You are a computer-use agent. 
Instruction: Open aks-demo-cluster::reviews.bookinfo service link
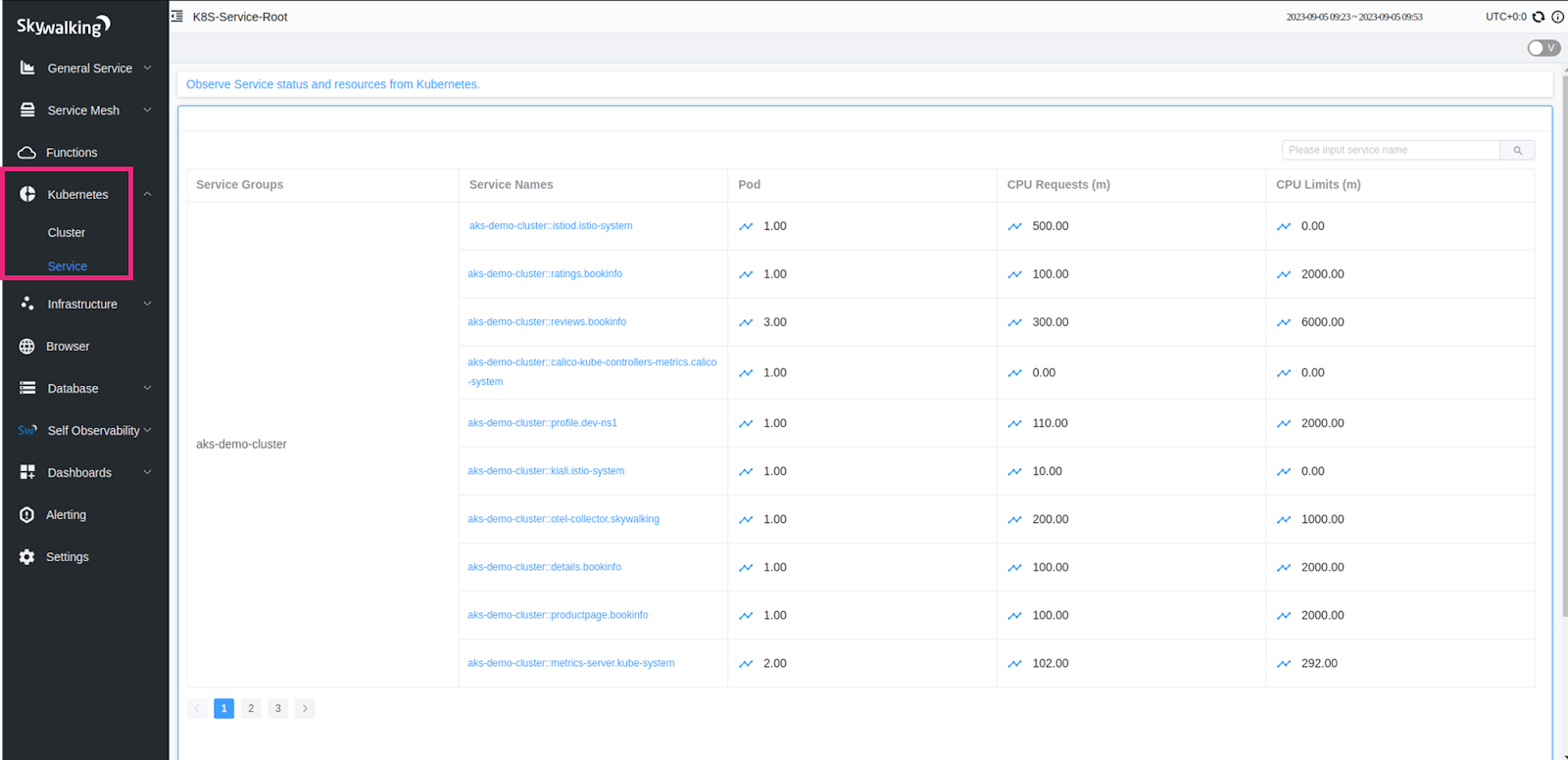click(x=547, y=322)
